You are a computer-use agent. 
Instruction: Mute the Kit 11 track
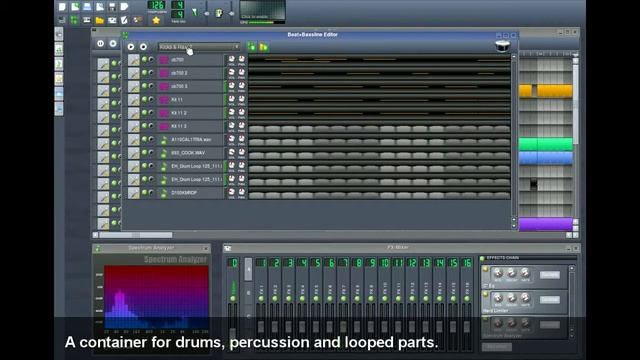click(x=144, y=99)
